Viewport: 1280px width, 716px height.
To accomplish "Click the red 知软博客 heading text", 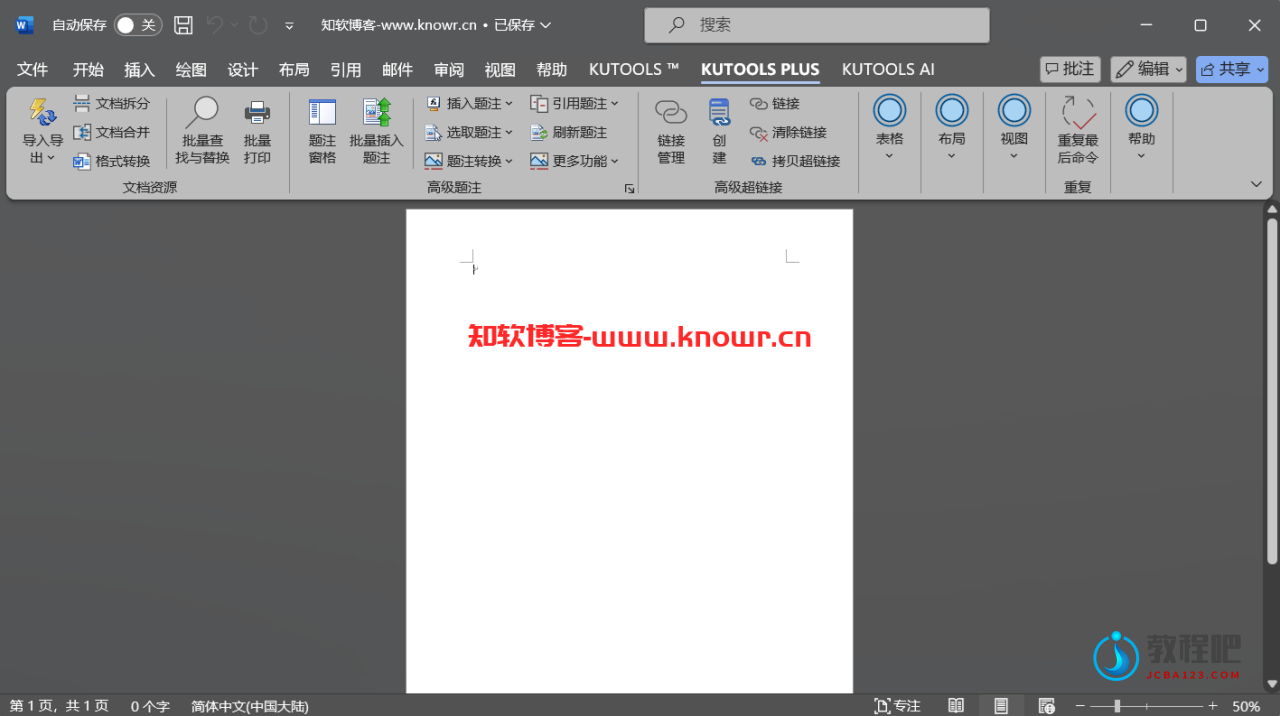I will coord(639,337).
